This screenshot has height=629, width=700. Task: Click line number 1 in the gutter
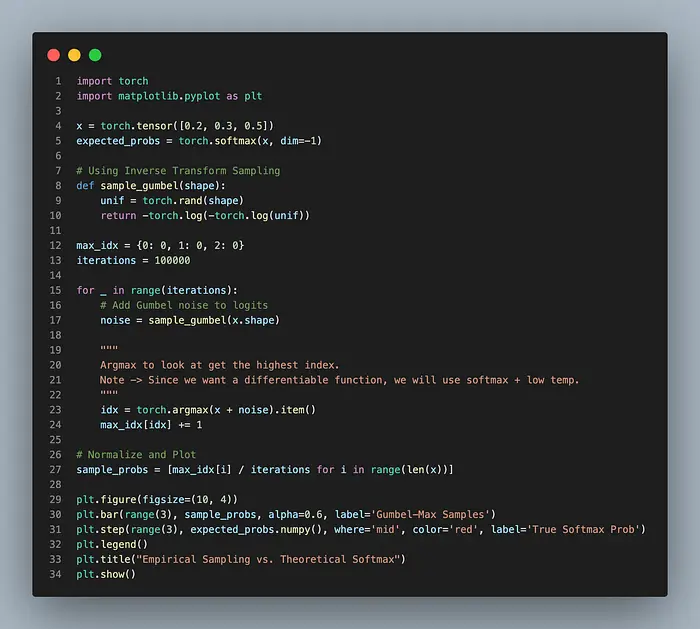(x=58, y=81)
